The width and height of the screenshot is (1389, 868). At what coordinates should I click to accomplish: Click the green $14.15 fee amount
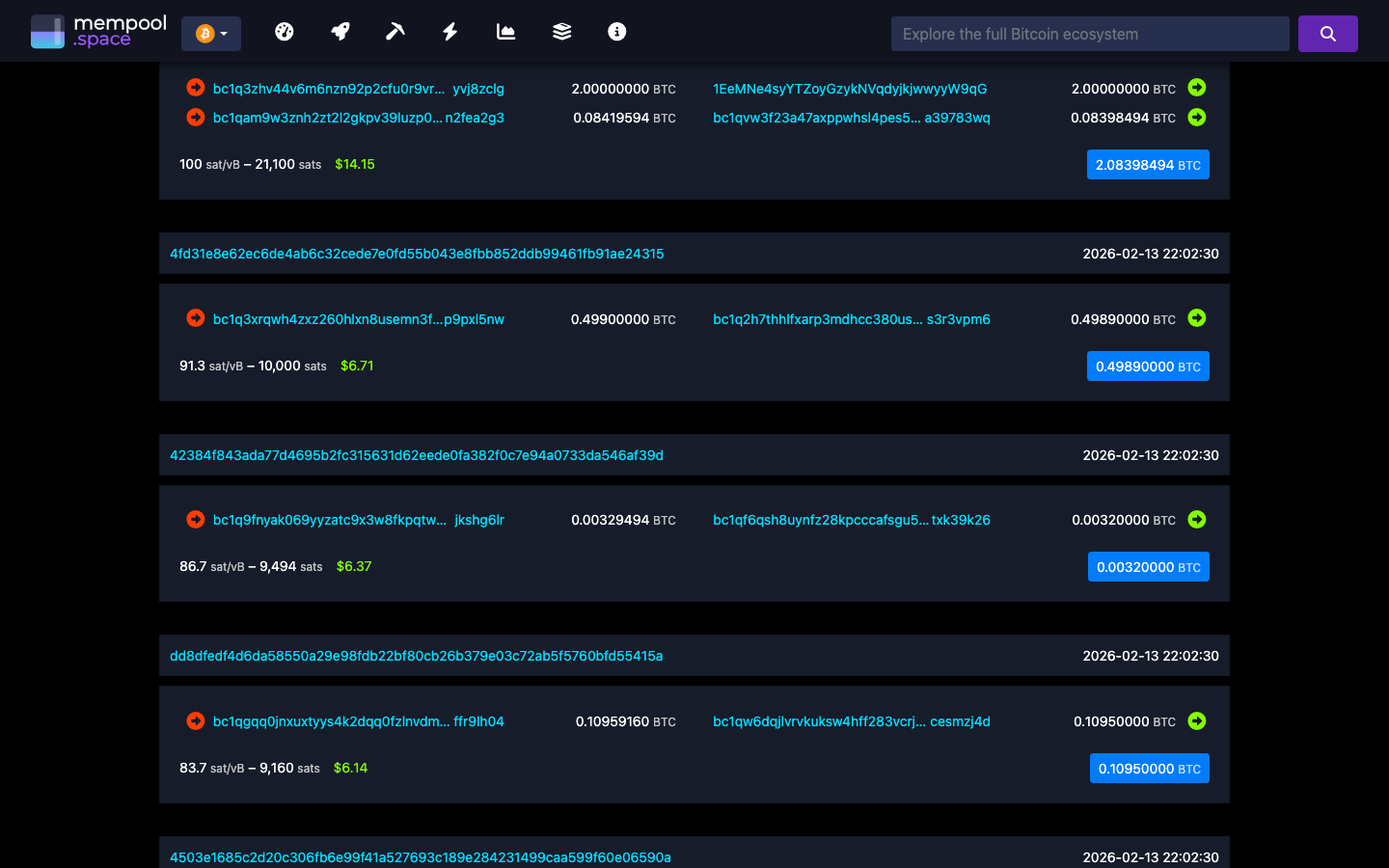(x=355, y=164)
